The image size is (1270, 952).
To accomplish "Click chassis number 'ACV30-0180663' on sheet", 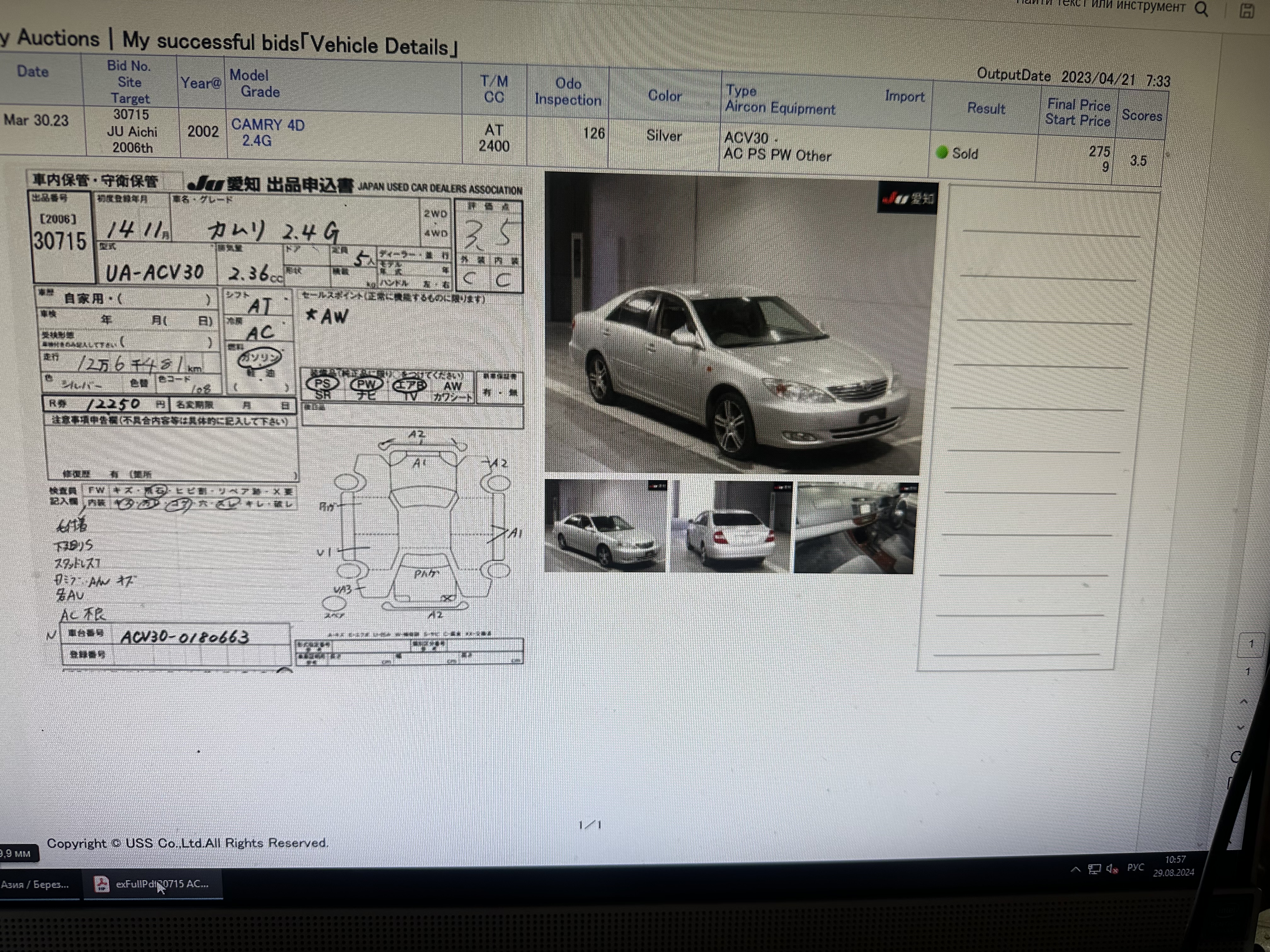I will pos(185,637).
